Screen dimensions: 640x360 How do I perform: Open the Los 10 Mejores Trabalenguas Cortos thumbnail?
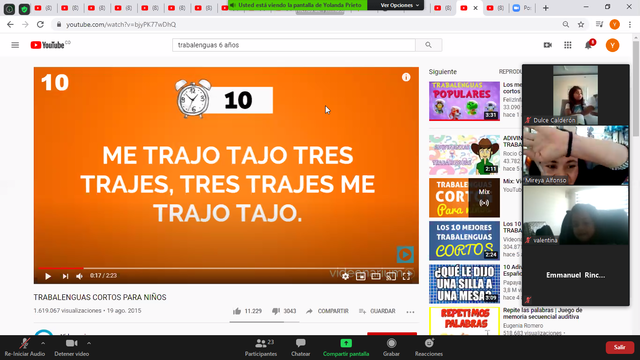(x=464, y=240)
